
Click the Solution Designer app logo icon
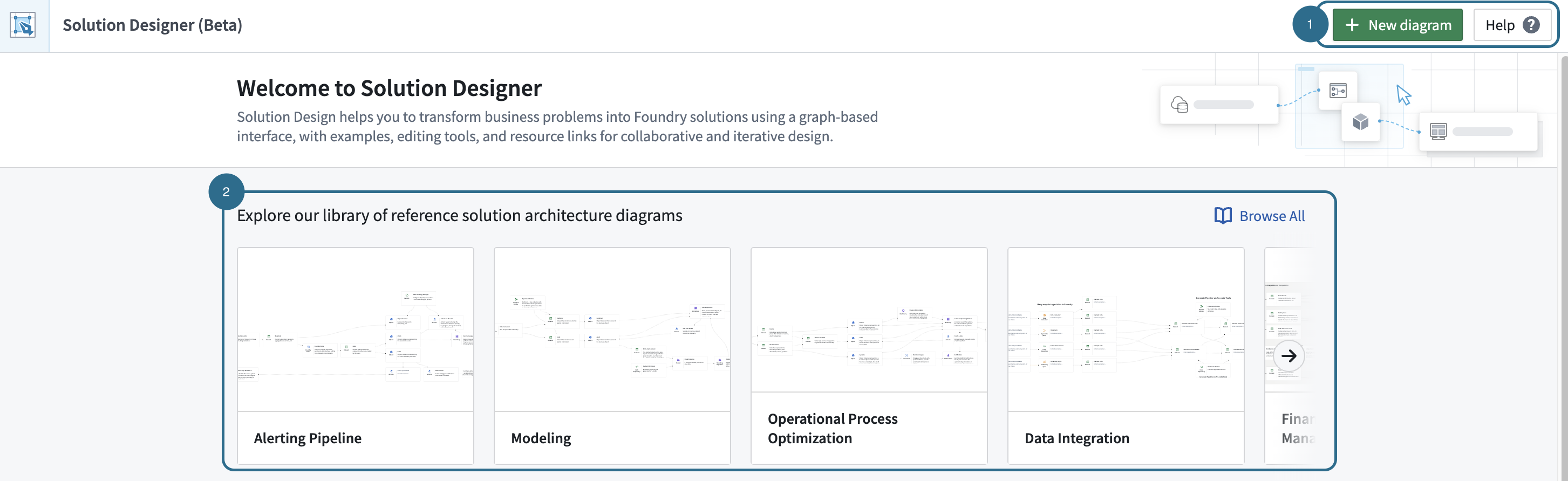(x=23, y=25)
